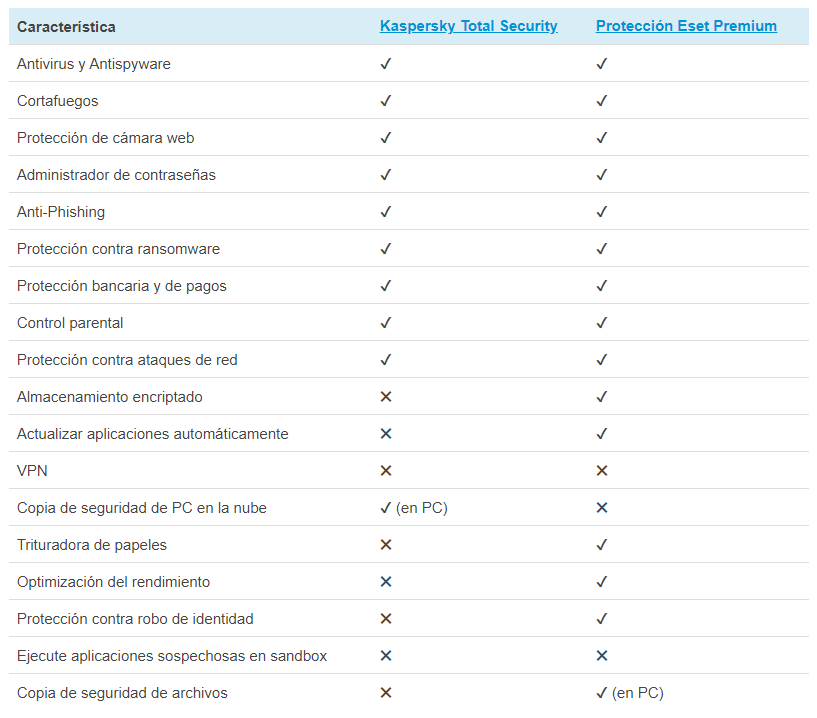Click Kaspersky's X mark in VPN row
817x718 pixels.
click(386, 471)
